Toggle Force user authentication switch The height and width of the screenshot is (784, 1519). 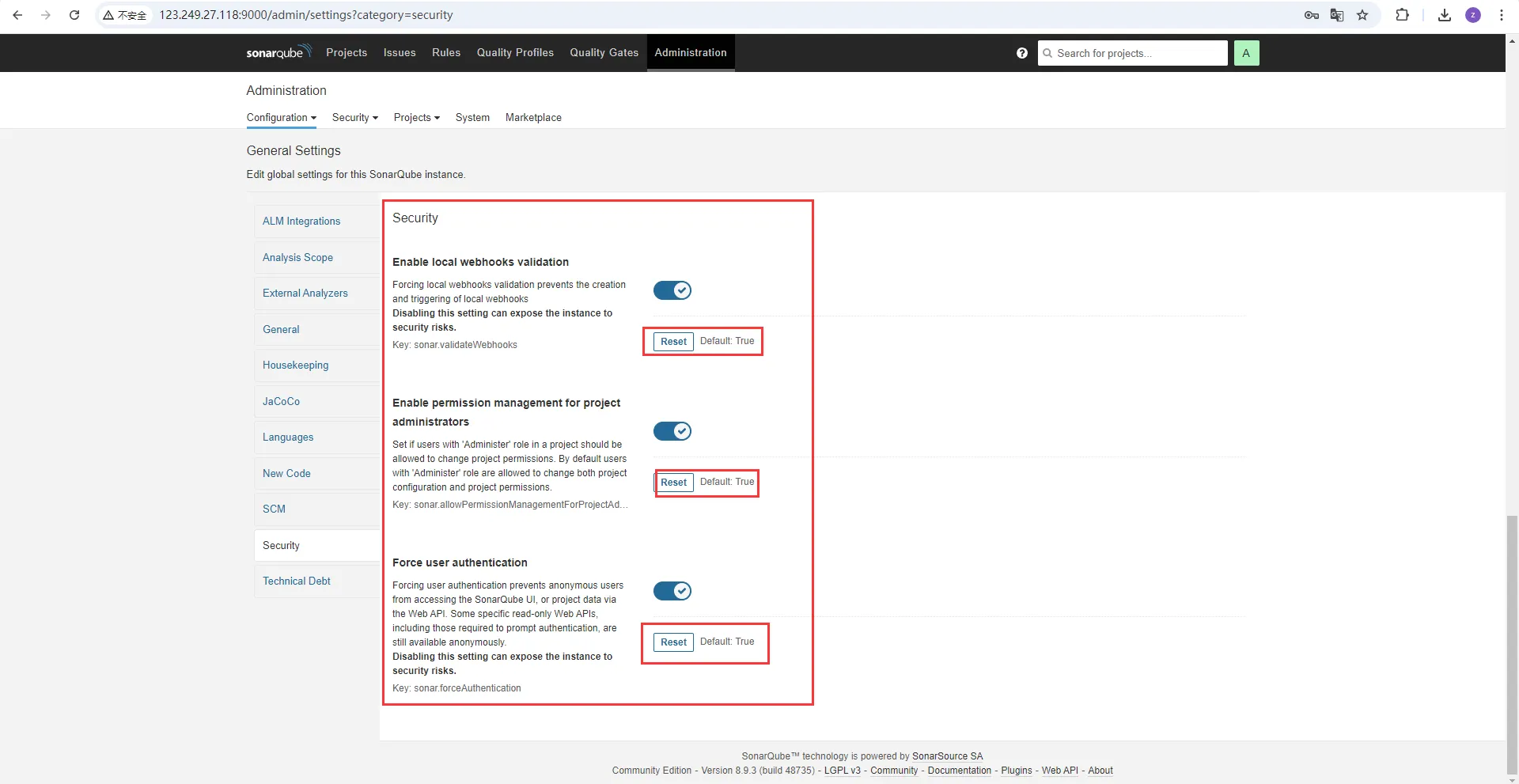click(672, 591)
